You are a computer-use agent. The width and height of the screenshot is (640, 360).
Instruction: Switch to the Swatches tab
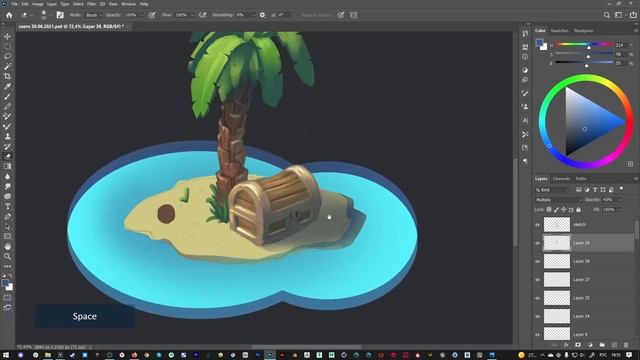[559, 31]
